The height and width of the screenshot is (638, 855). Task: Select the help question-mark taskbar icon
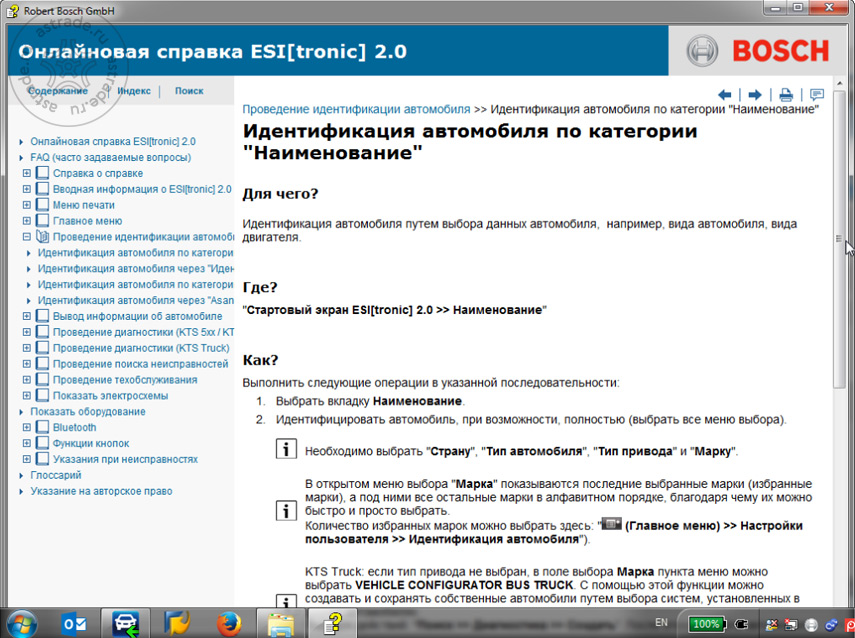click(x=333, y=623)
